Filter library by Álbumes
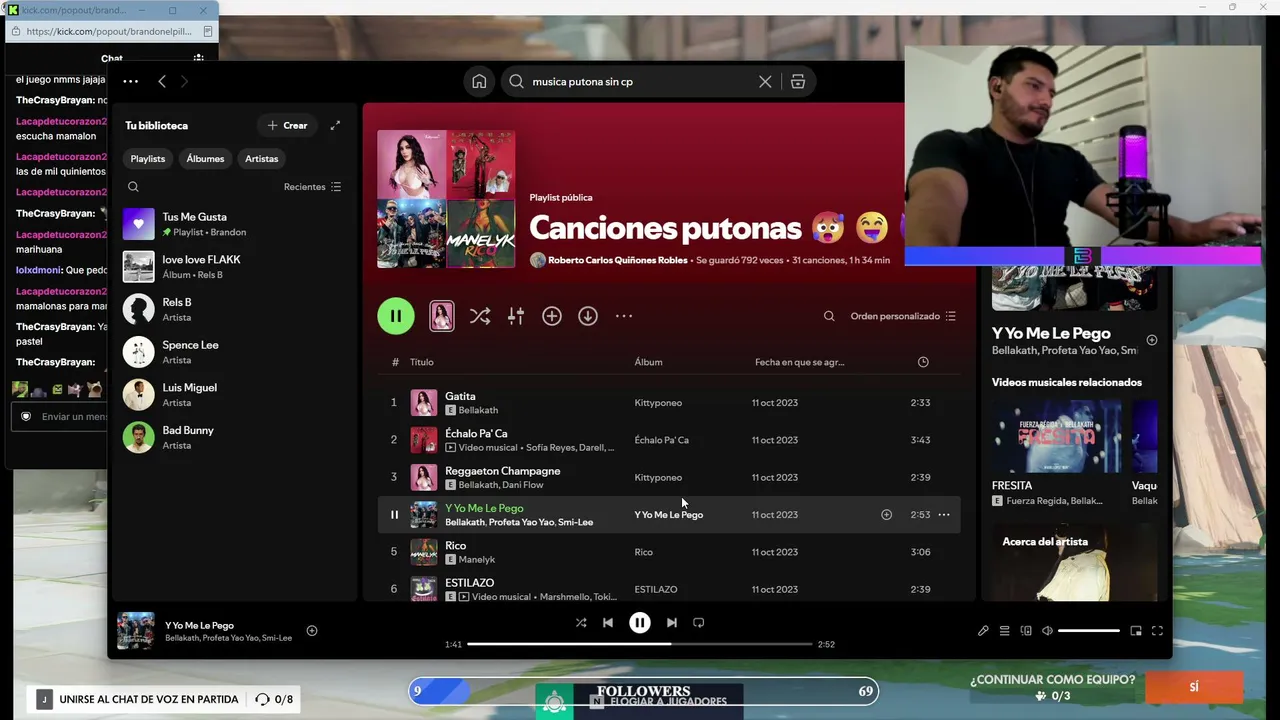1280x720 pixels. pos(205,159)
